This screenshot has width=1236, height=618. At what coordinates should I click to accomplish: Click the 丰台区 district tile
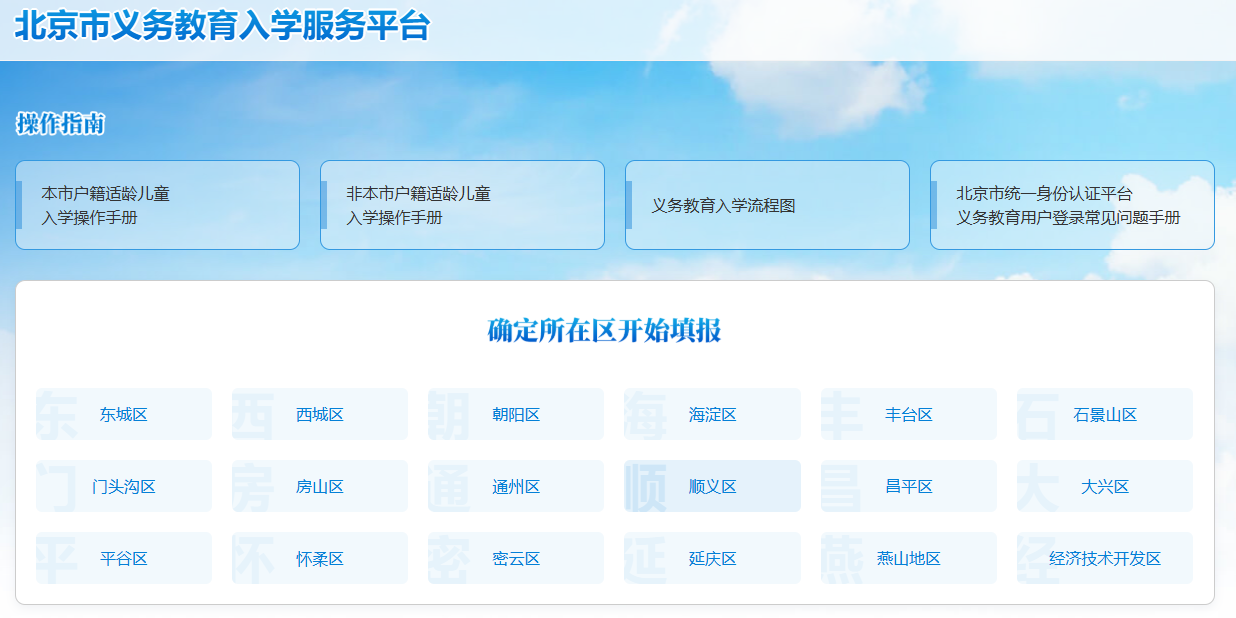click(x=909, y=414)
